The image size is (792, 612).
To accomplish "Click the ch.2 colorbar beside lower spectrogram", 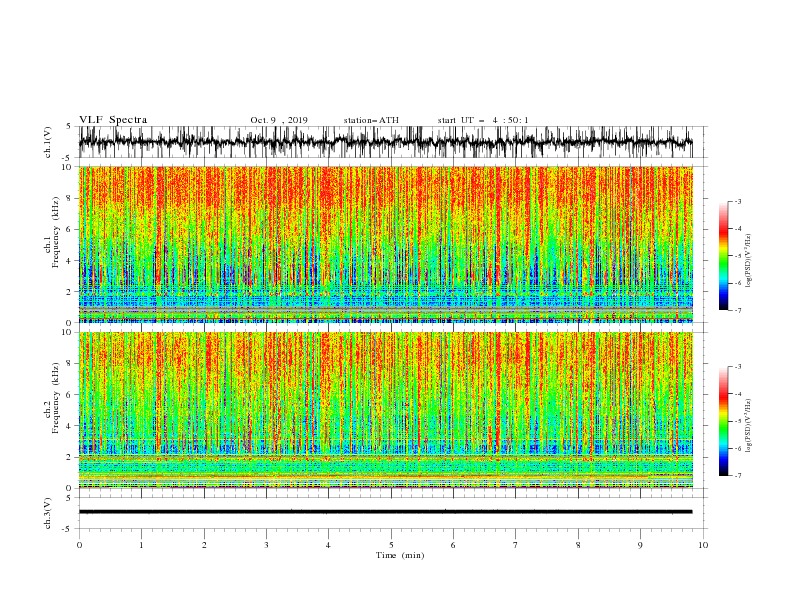I will coord(723,421).
